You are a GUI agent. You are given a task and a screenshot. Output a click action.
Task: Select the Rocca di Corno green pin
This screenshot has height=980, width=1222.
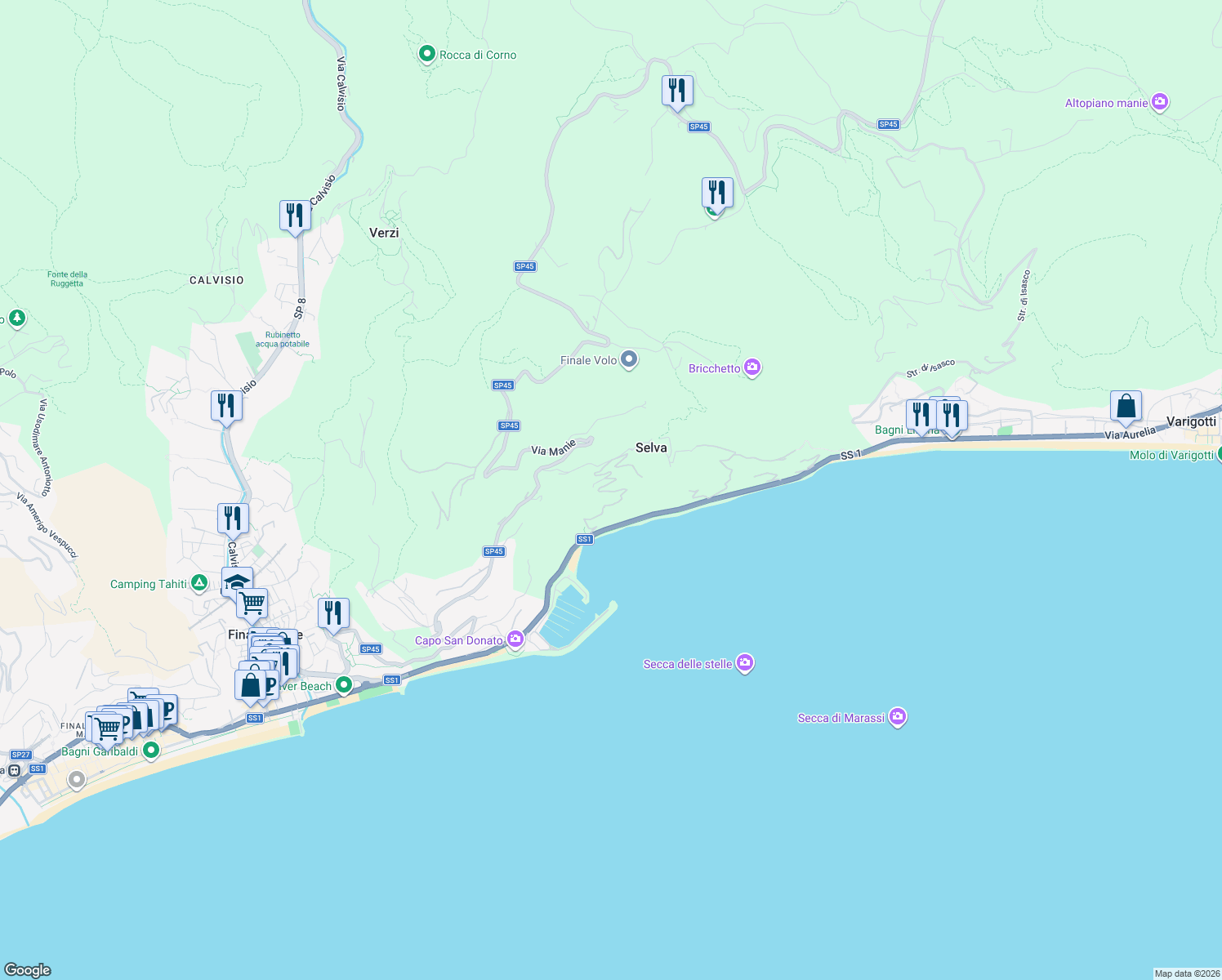tap(427, 53)
